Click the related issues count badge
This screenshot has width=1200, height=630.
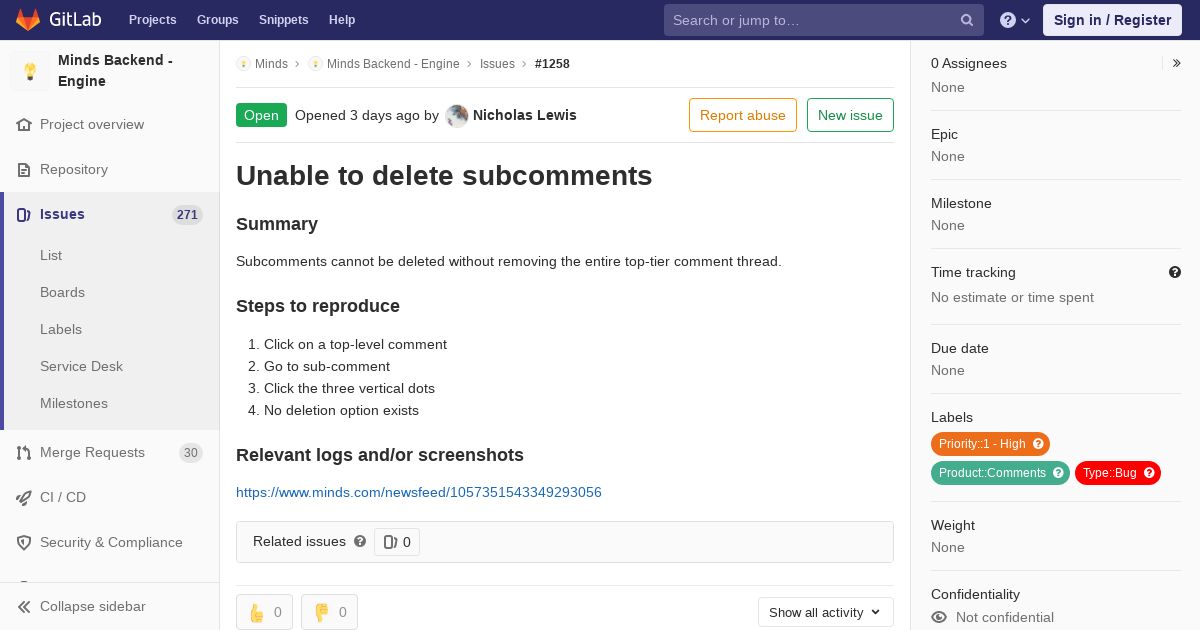[x=397, y=542]
